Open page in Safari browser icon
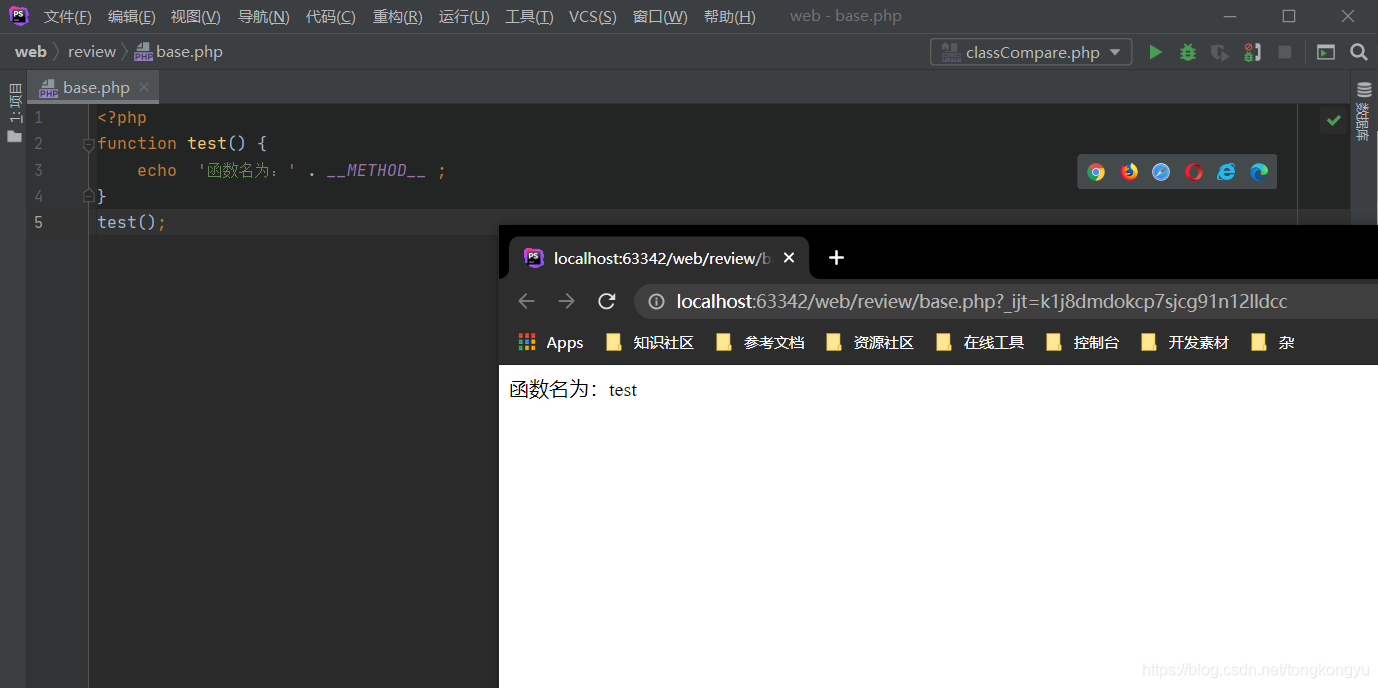The height and width of the screenshot is (688, 1378). (1161, 172)
